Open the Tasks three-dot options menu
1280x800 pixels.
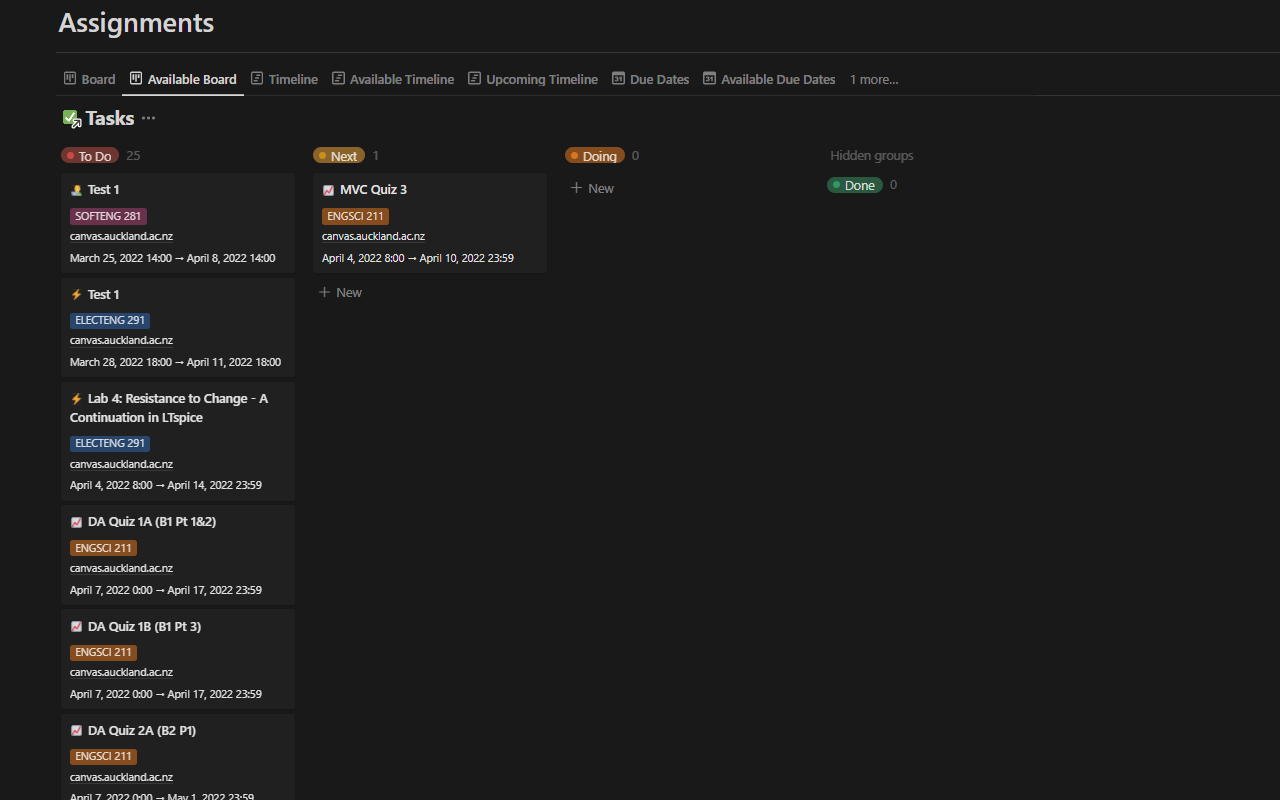coord(148,118)
